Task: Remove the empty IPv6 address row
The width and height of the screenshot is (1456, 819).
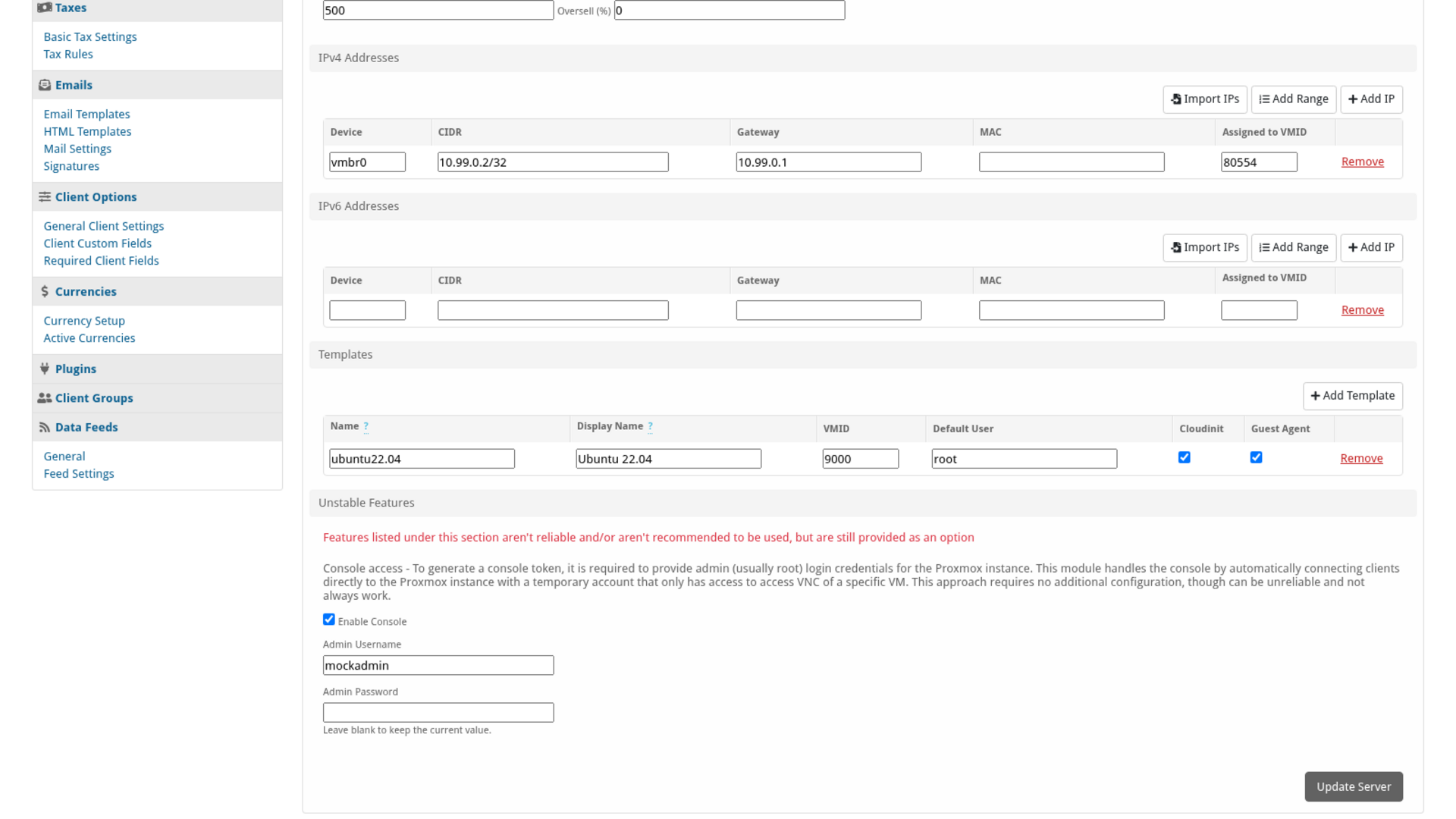Action: pyautogui.click(x=1363, y=310)
